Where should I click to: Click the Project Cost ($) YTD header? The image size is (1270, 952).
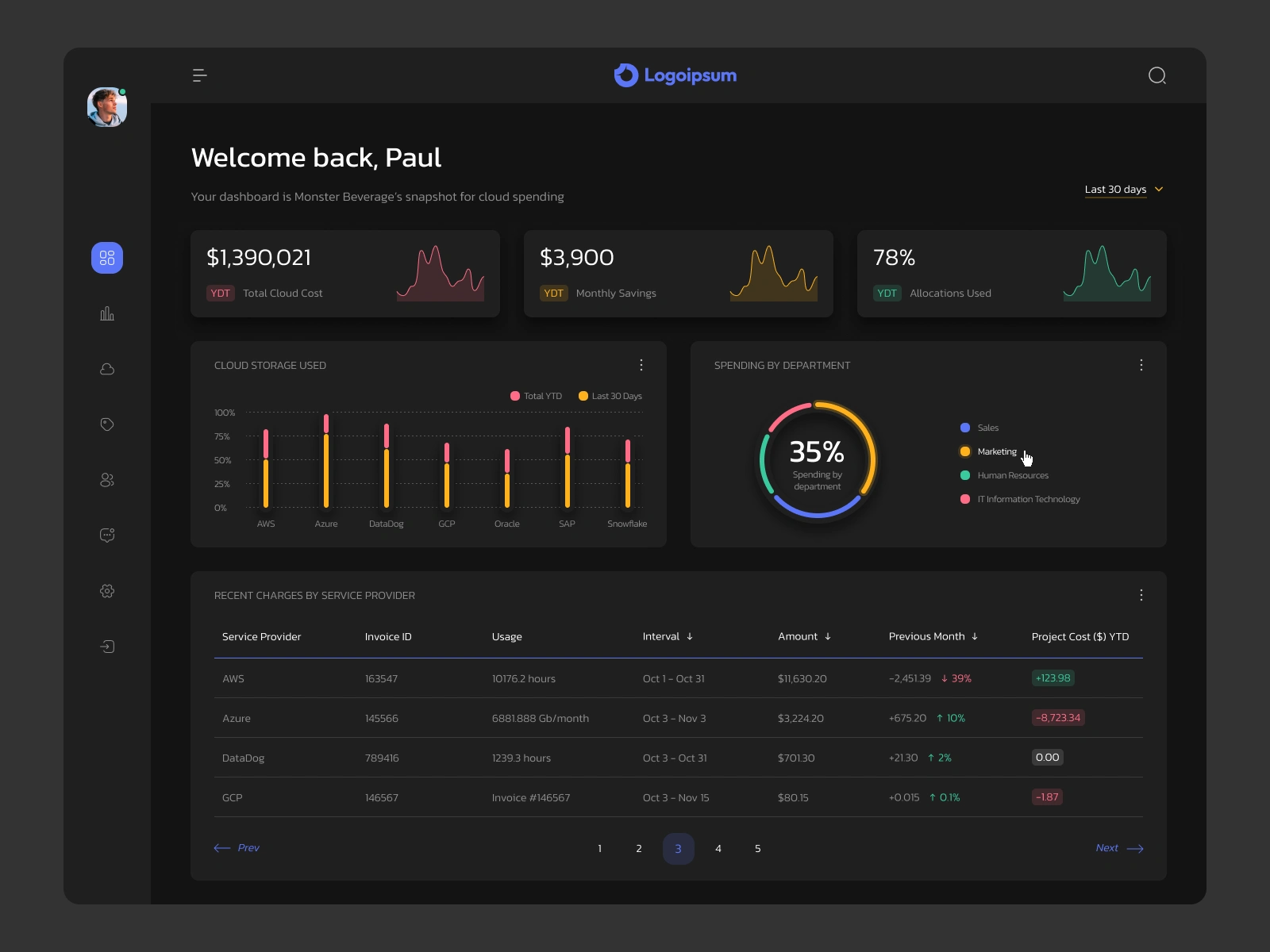pos(1080,636)
